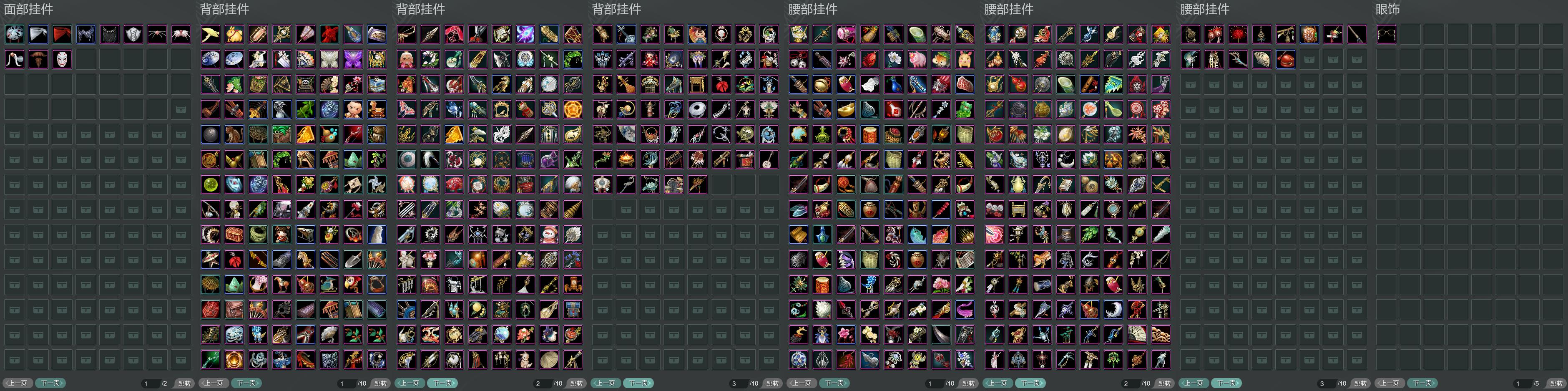Focus the page number field of 面部挂件

click(151, 383)
